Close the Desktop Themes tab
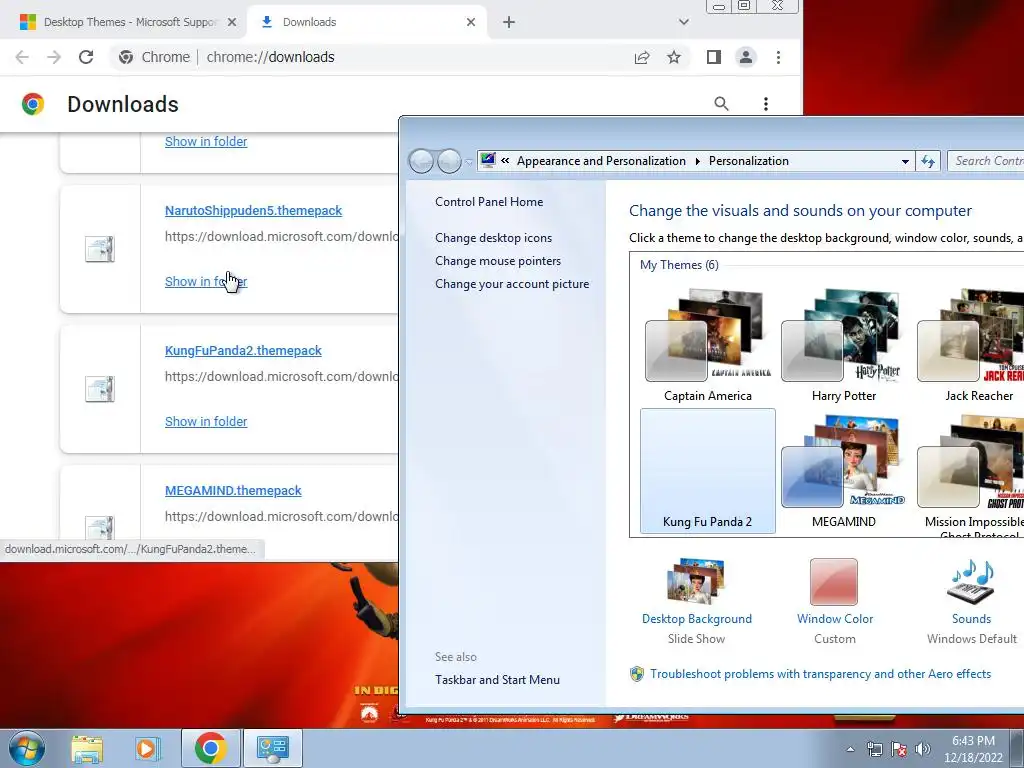The width and height of the screenshot is (1024, 768). (x=232, y=22)
